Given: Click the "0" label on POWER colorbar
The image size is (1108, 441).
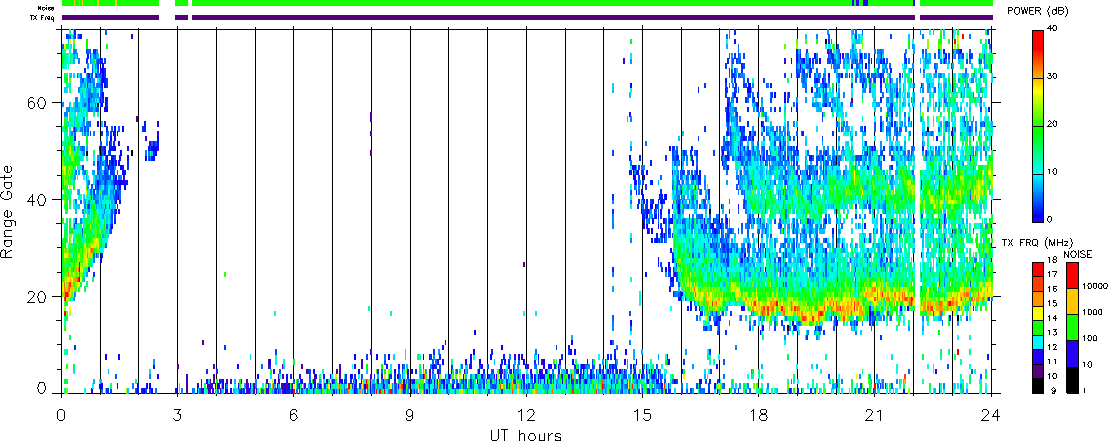Looking at the screenshot, I should pos(1051,218).
